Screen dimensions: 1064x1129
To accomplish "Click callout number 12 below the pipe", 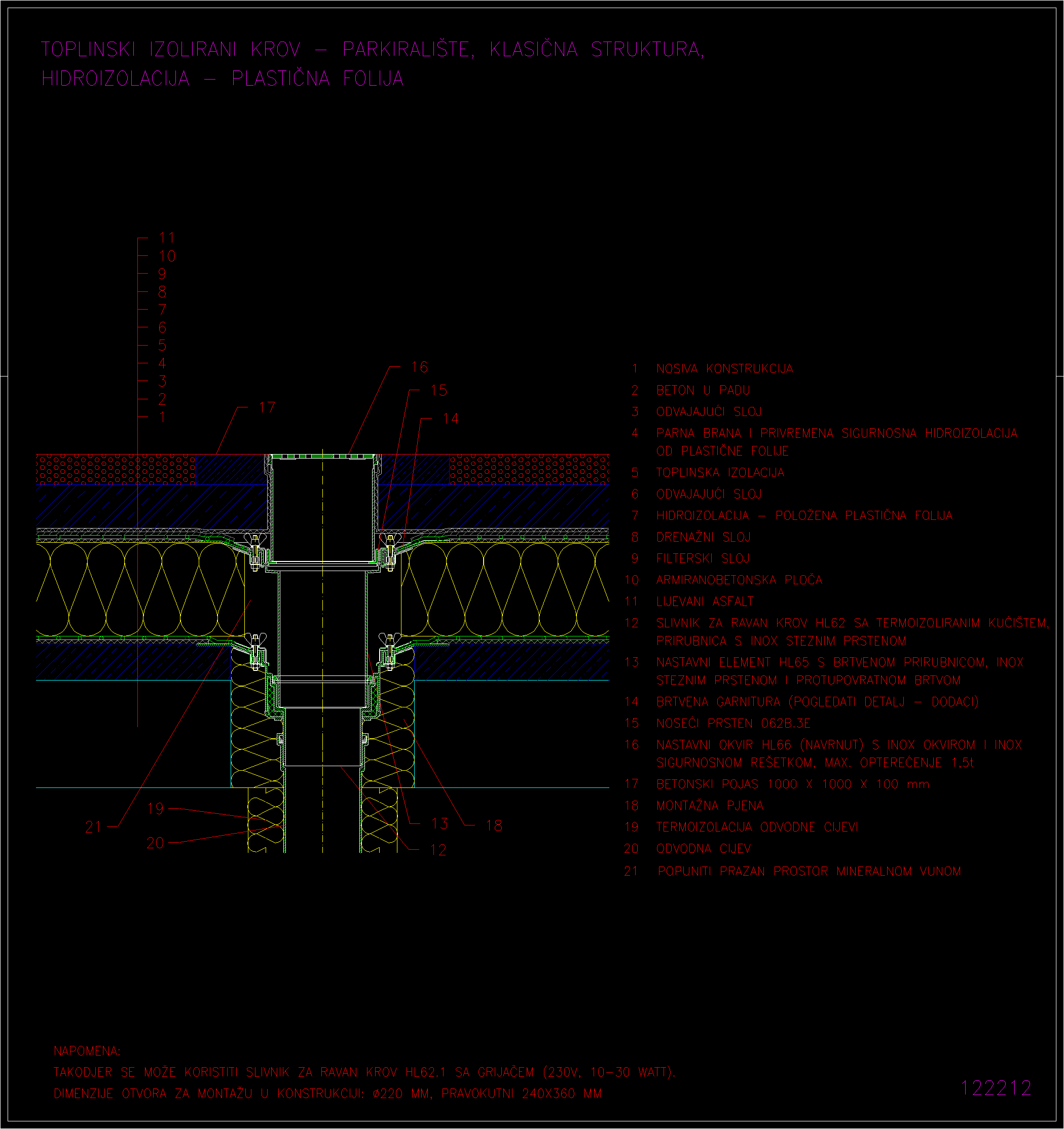I will coord(438,850).
